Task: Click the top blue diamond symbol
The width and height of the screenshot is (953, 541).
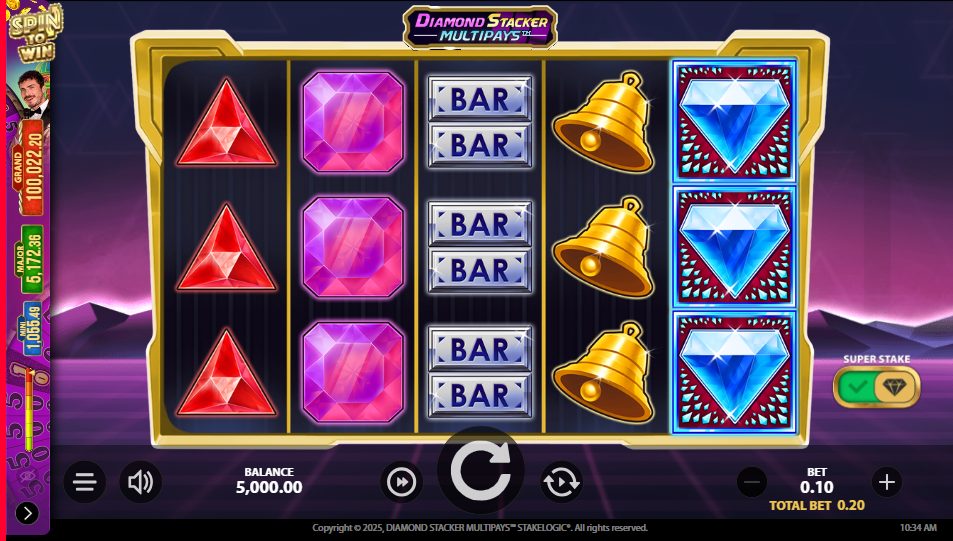Action: [x=734, y=121]
